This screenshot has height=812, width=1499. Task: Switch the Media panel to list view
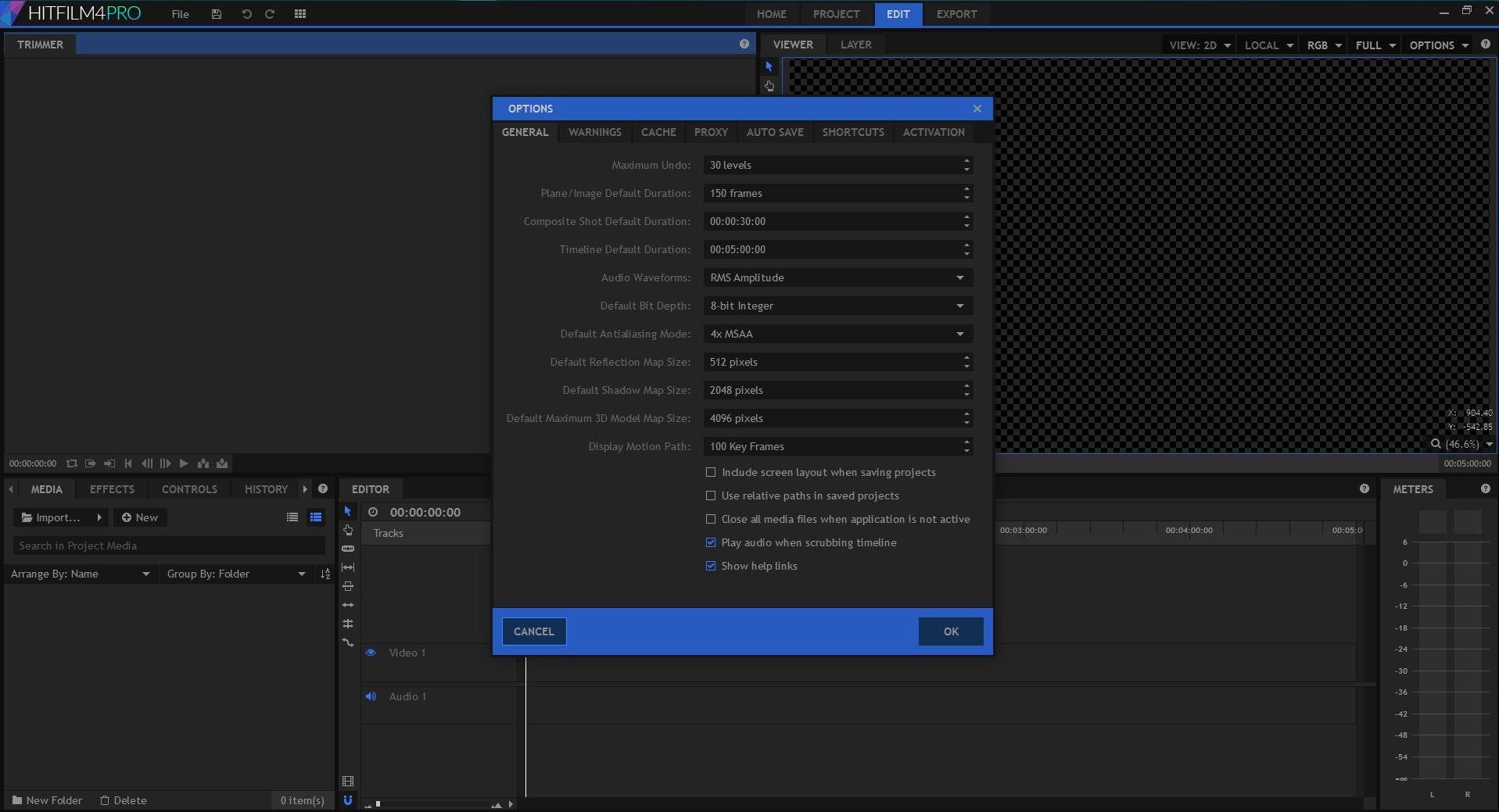[x=292, y=517]
